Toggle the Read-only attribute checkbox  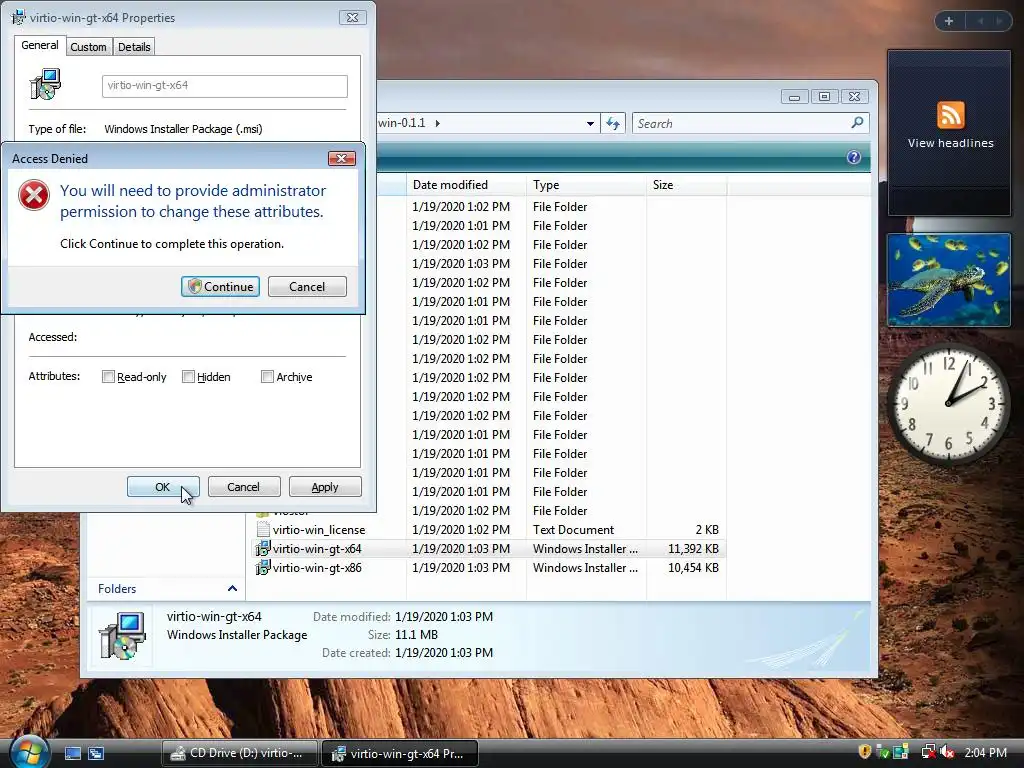(108, 377)
